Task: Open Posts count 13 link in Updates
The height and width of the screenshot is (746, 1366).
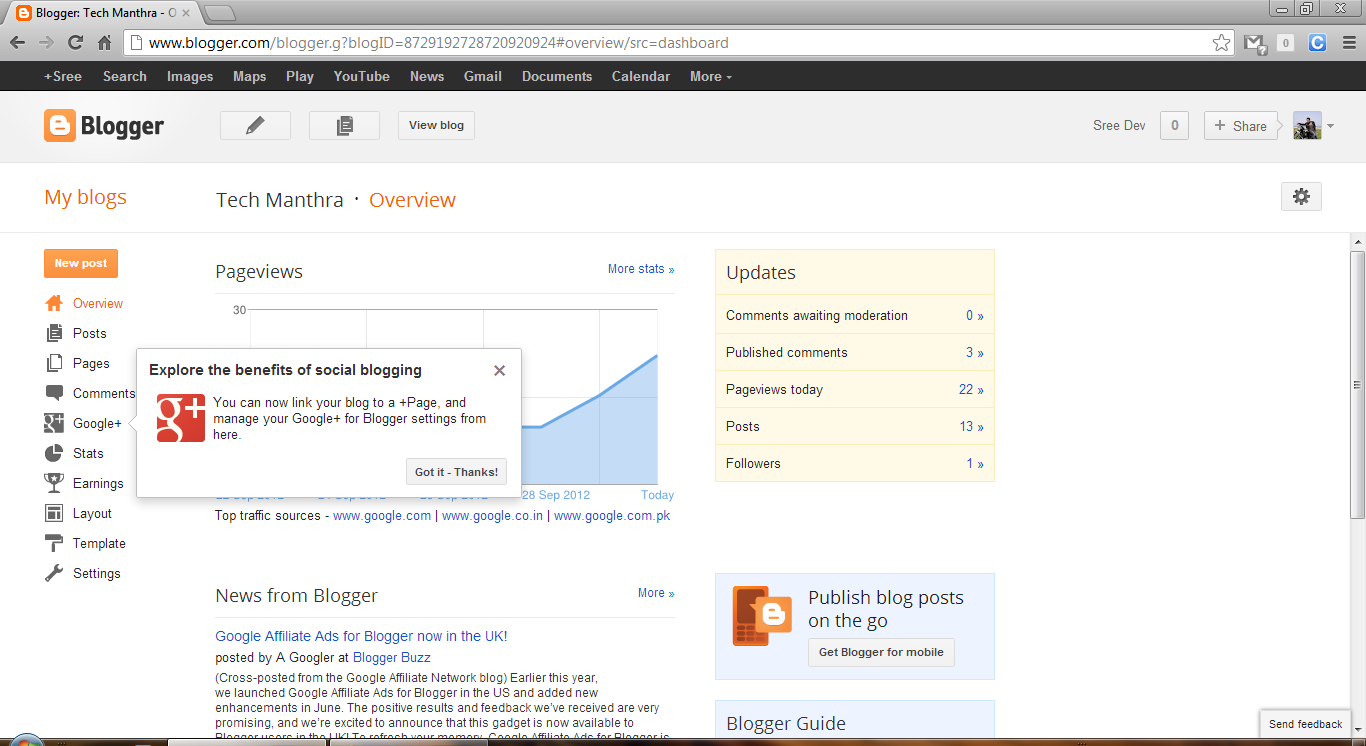Action: pos(971,426)
